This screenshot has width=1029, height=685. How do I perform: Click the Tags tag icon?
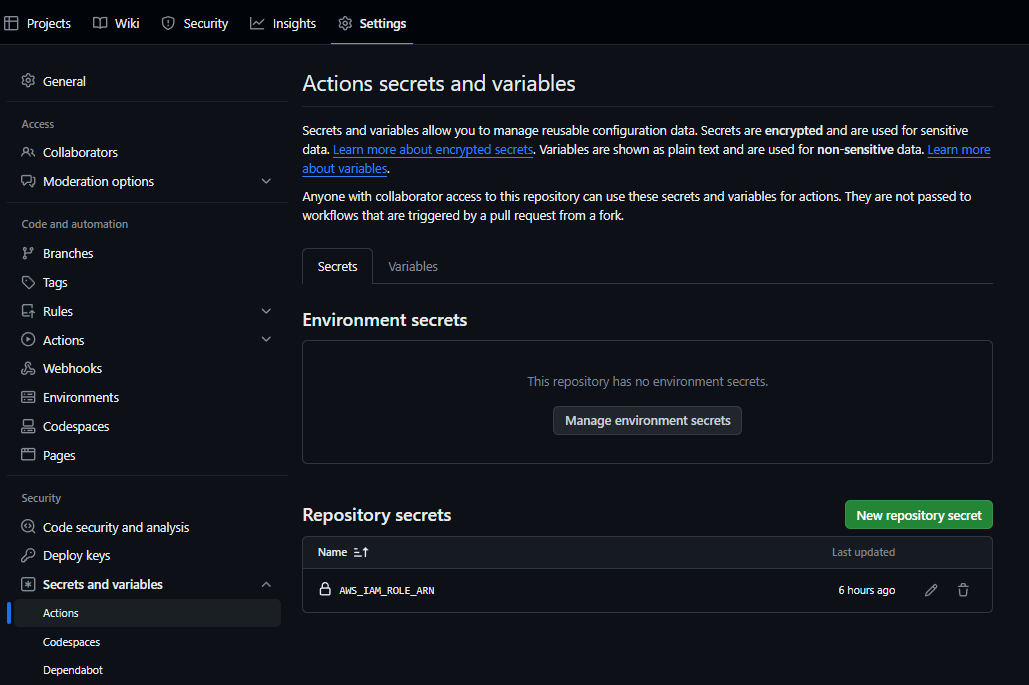point(28,282)
